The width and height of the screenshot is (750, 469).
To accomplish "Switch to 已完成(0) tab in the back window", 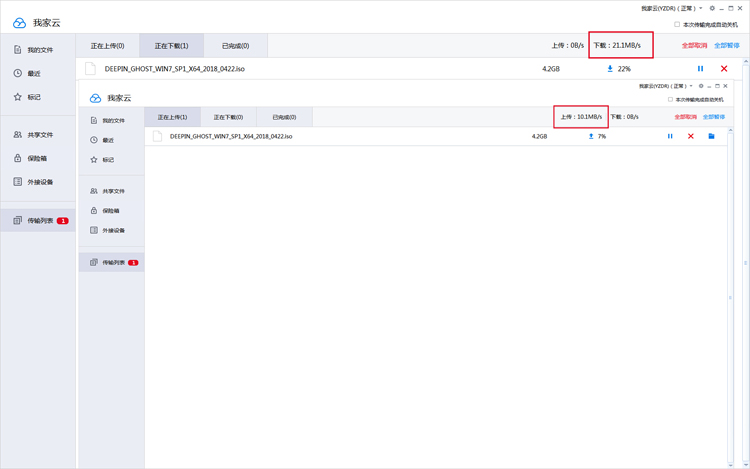I will 236,46.
